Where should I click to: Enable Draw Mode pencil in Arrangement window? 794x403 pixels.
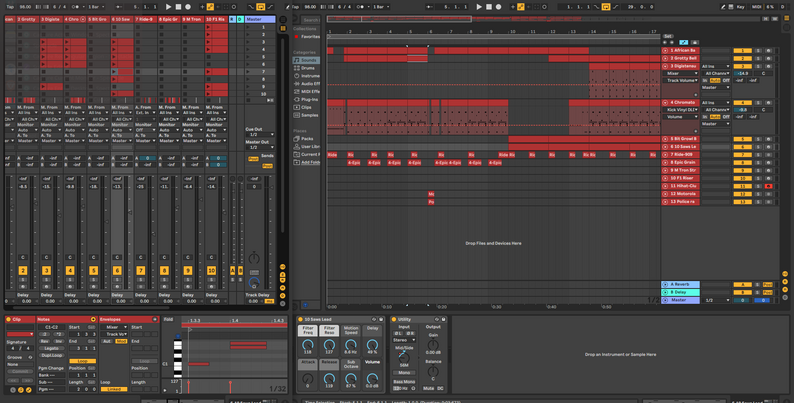[723, 7]
